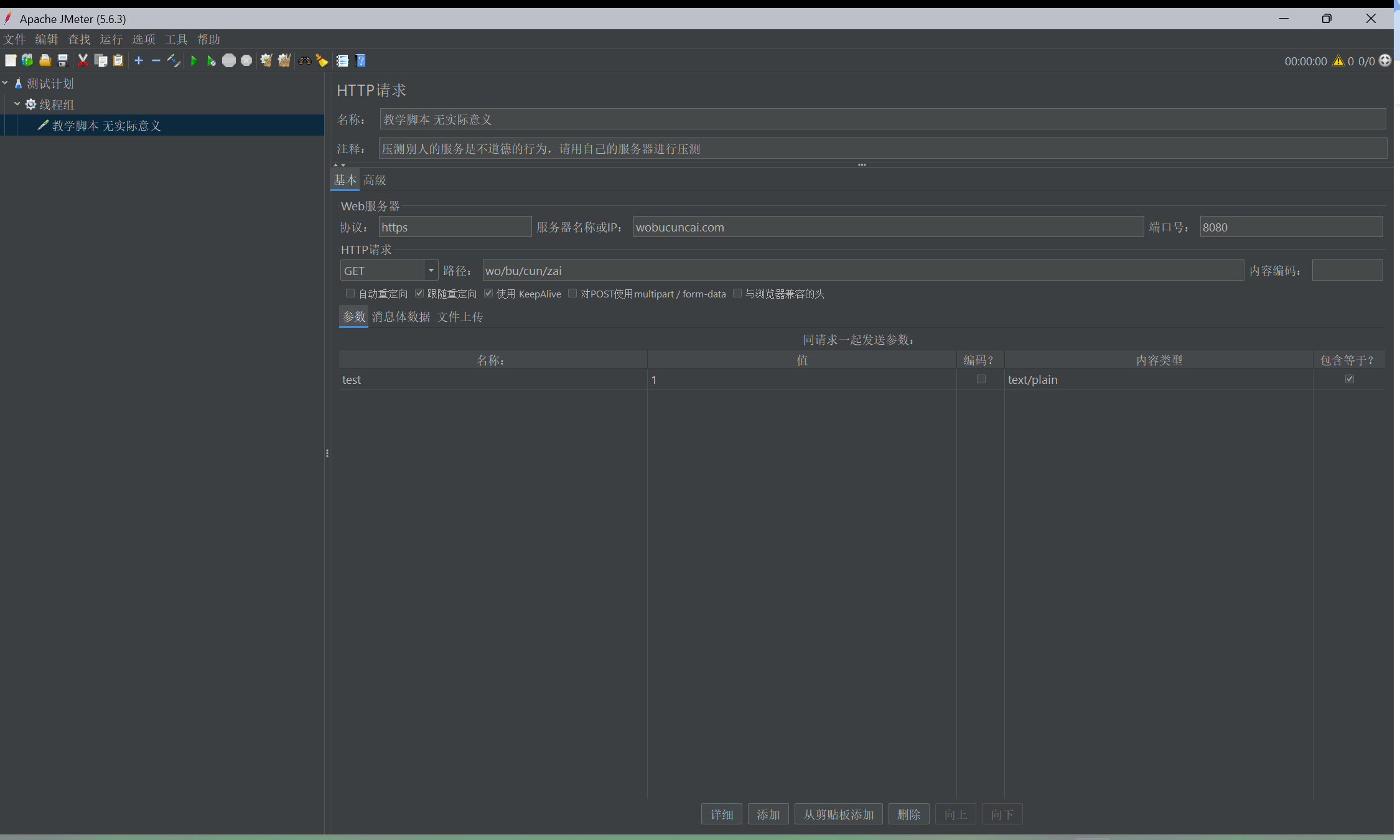The width and height of the screenshot is (1400, 840).
Task: Open the 运行 menu
Action: click(111, 39)
